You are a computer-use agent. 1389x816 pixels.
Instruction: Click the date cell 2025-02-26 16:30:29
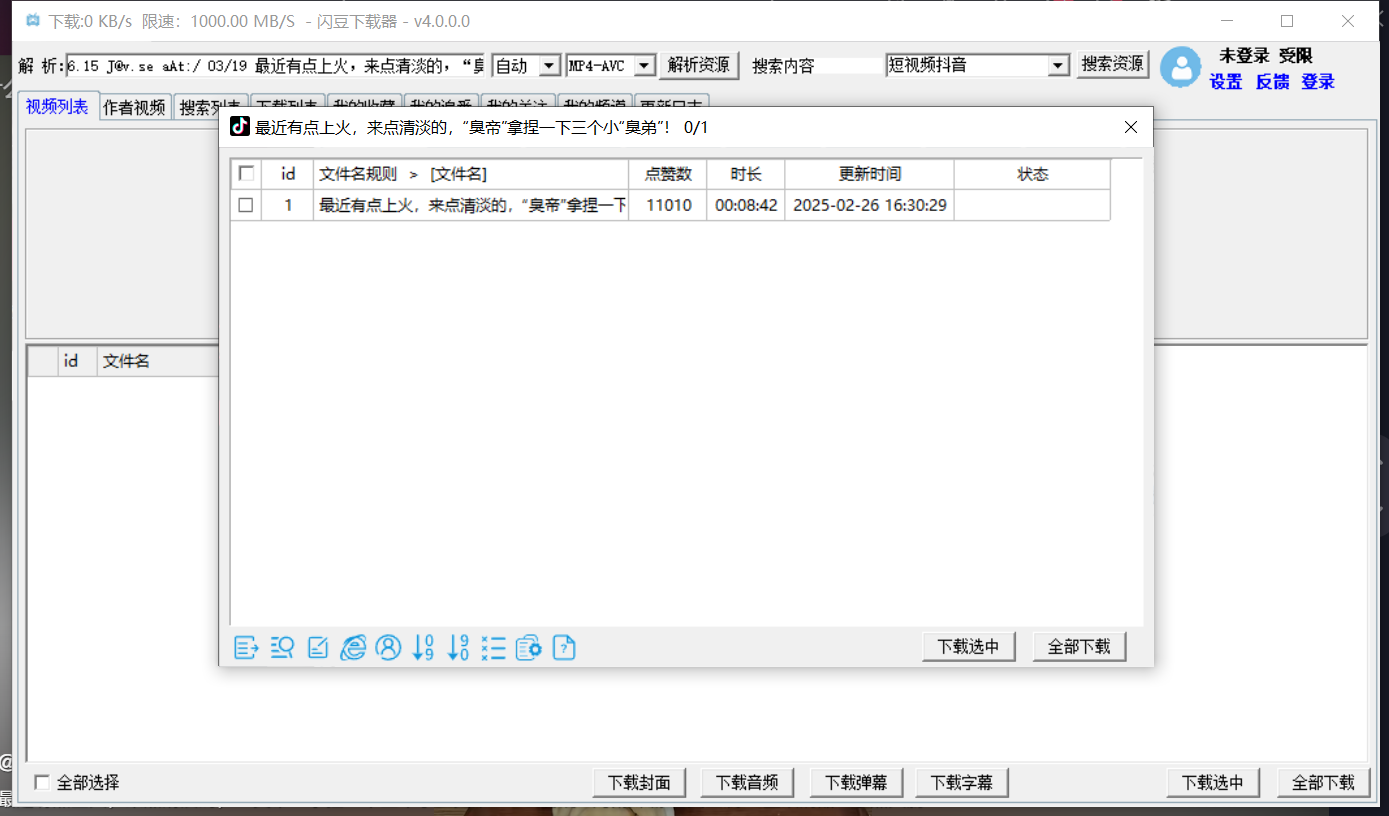[x=870, y=206]
